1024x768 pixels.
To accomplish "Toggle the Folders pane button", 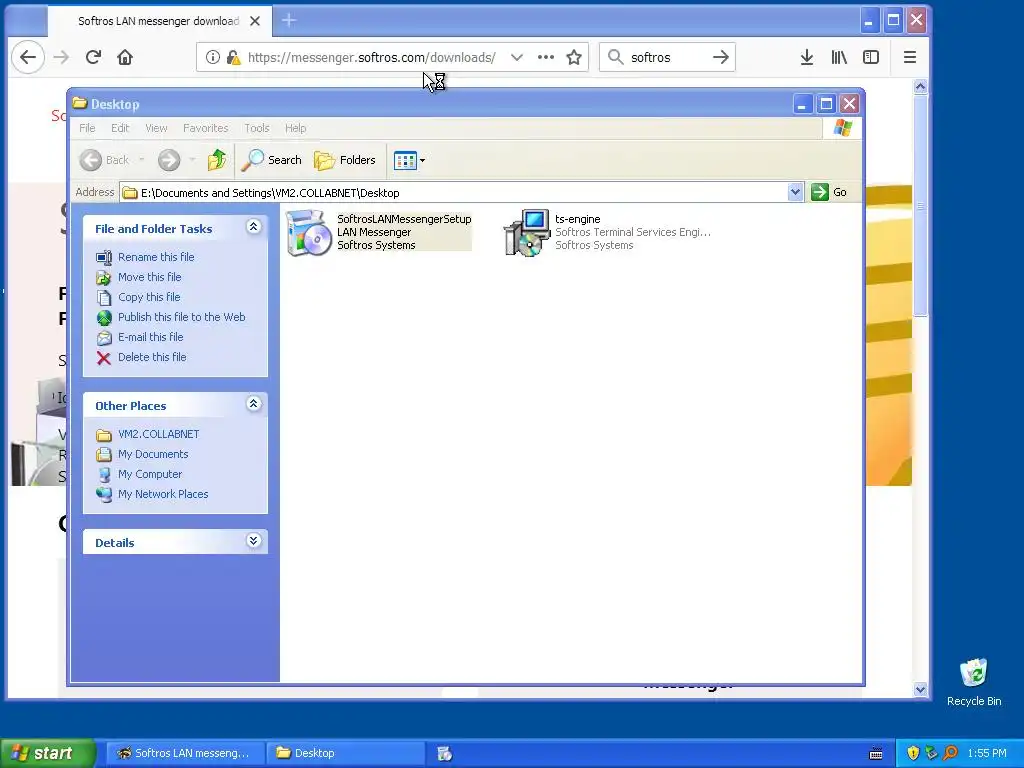I will (345, 160).
